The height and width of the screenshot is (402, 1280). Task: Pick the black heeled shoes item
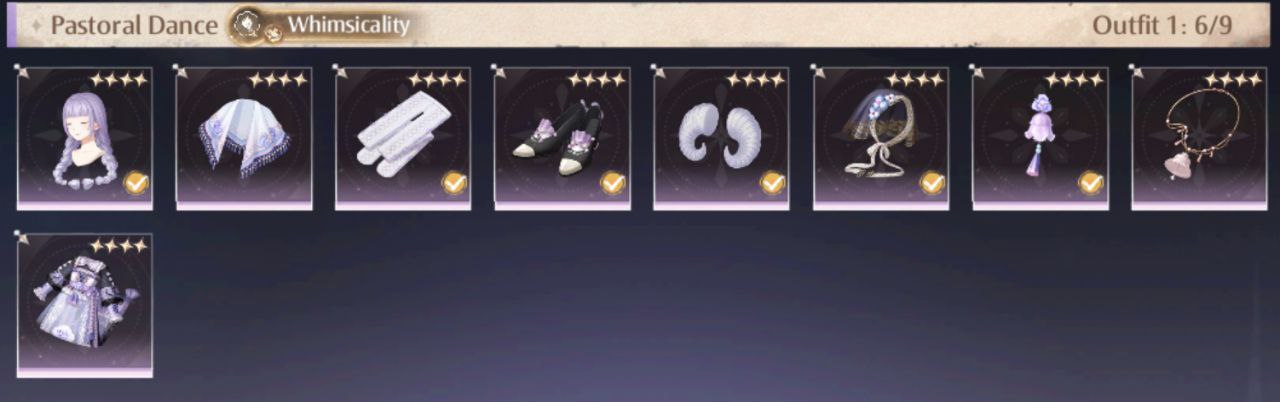point(562,138)
